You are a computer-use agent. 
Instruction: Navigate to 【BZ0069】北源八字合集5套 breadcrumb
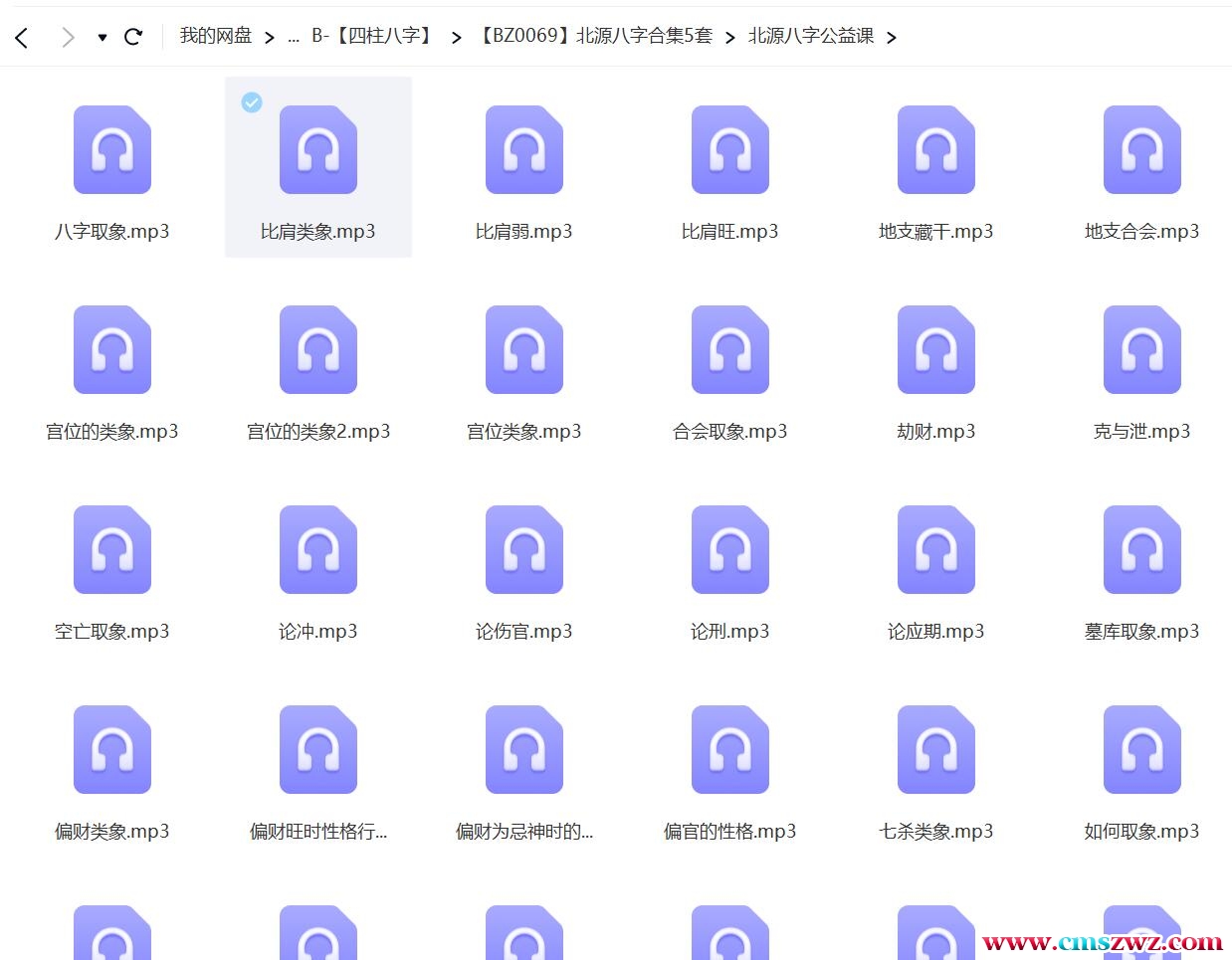593,36
